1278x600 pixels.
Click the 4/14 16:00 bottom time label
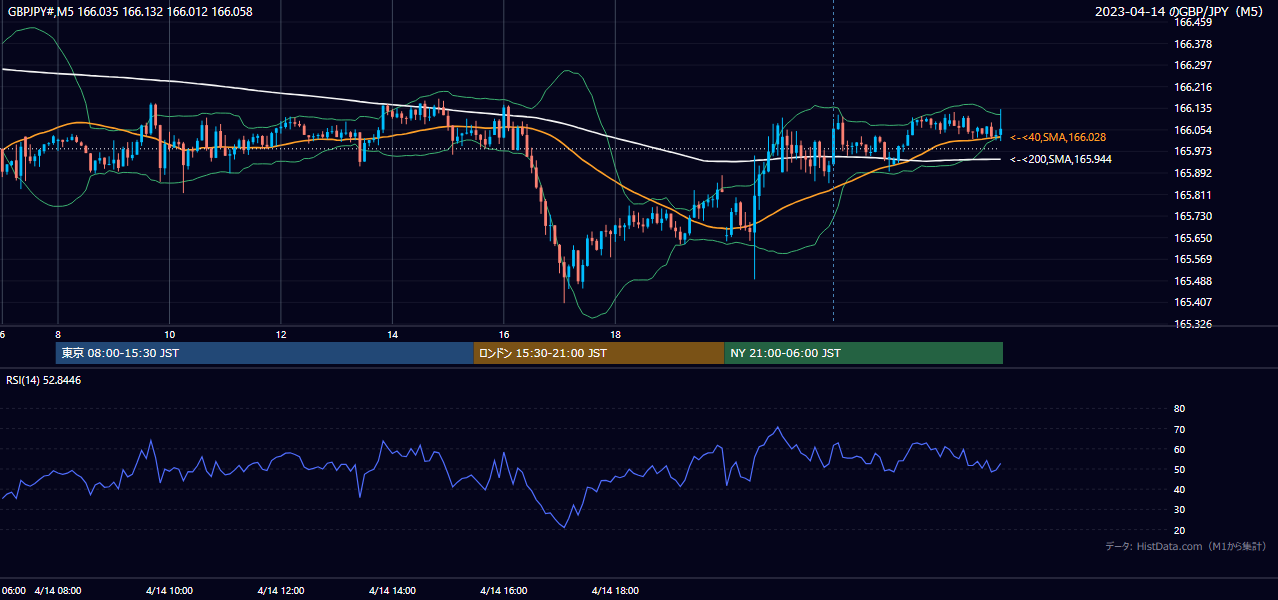[x=504, y=590]
